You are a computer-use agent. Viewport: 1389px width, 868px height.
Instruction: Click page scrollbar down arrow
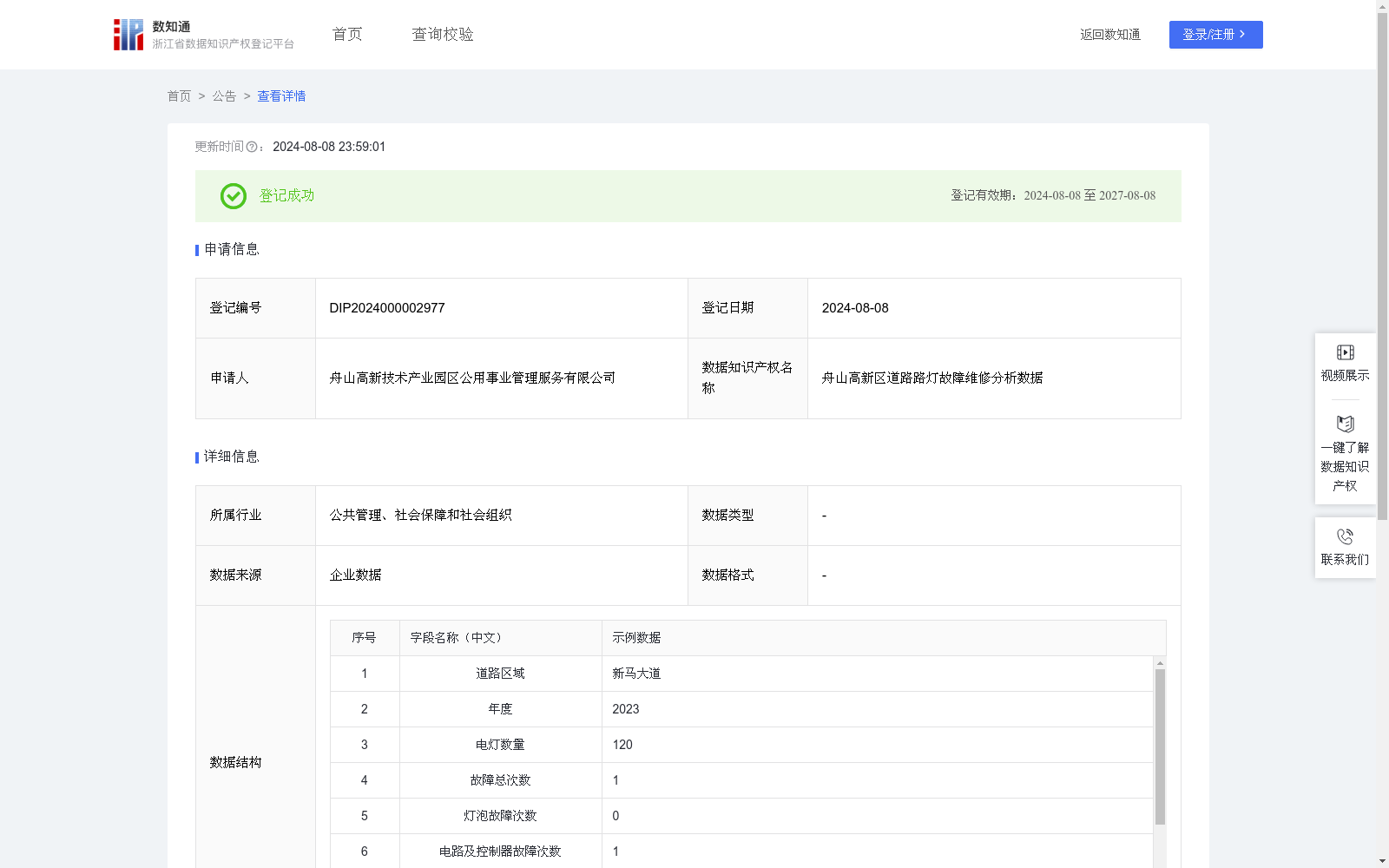click(1382, 861)
